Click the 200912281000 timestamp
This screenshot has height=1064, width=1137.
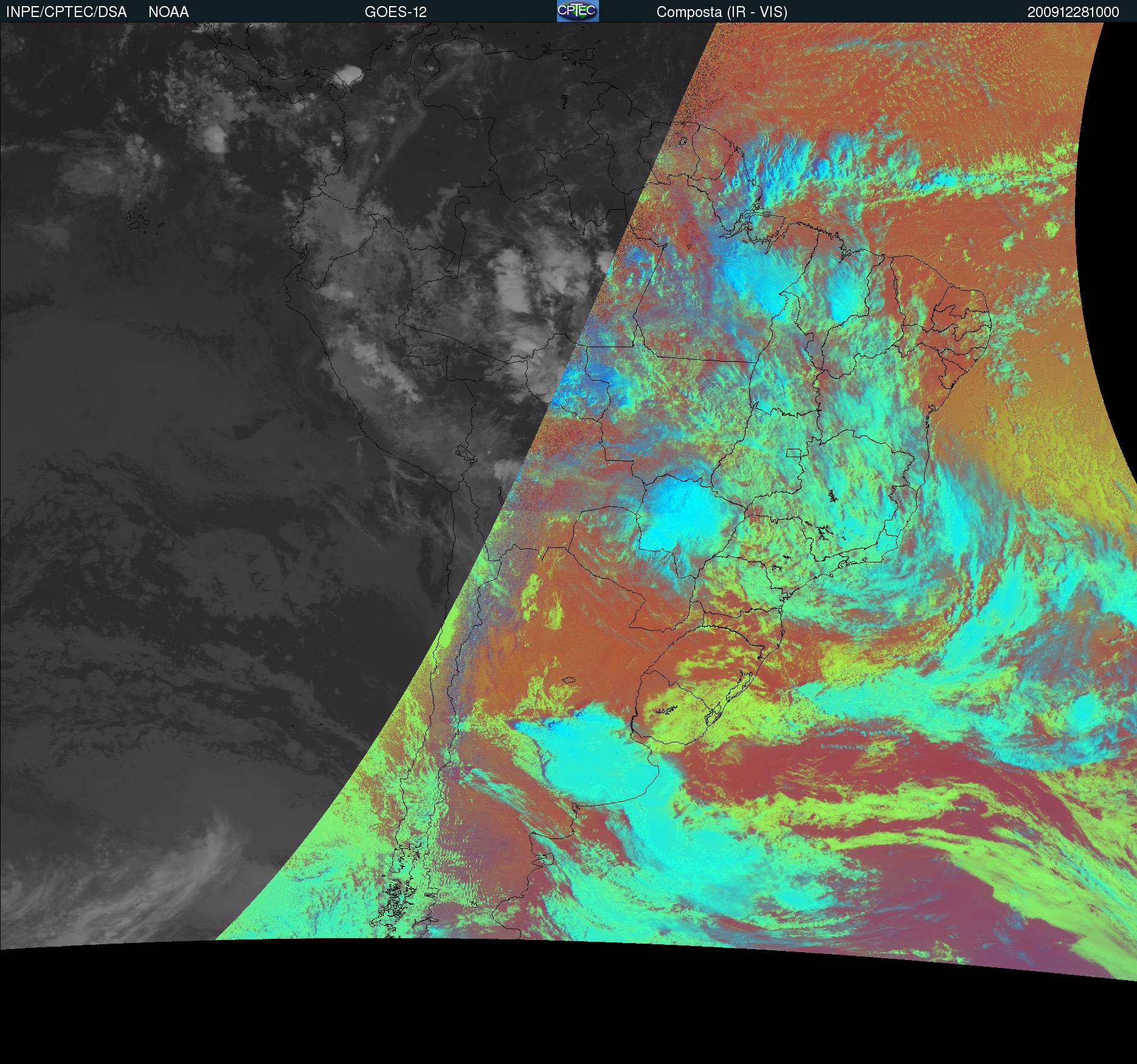click(1073, 12)
